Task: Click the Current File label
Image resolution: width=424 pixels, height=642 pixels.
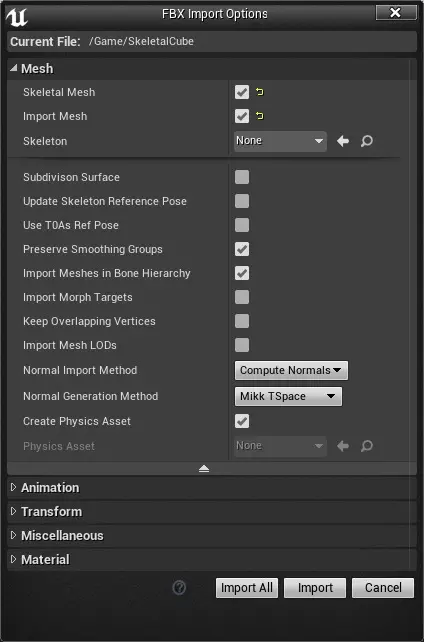Action: point(45,41)
